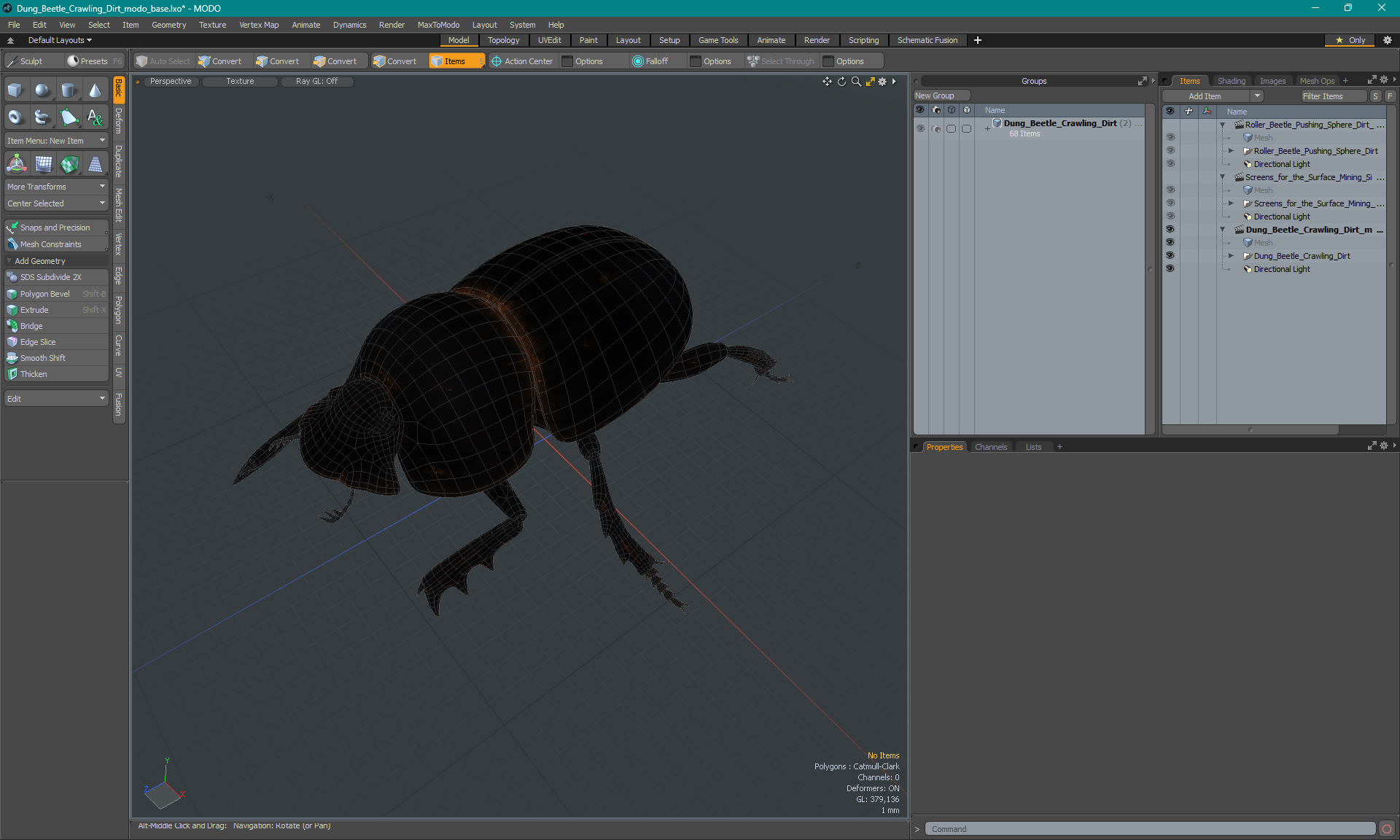
Task: Open the Channels tab
Action: [990, 447]
